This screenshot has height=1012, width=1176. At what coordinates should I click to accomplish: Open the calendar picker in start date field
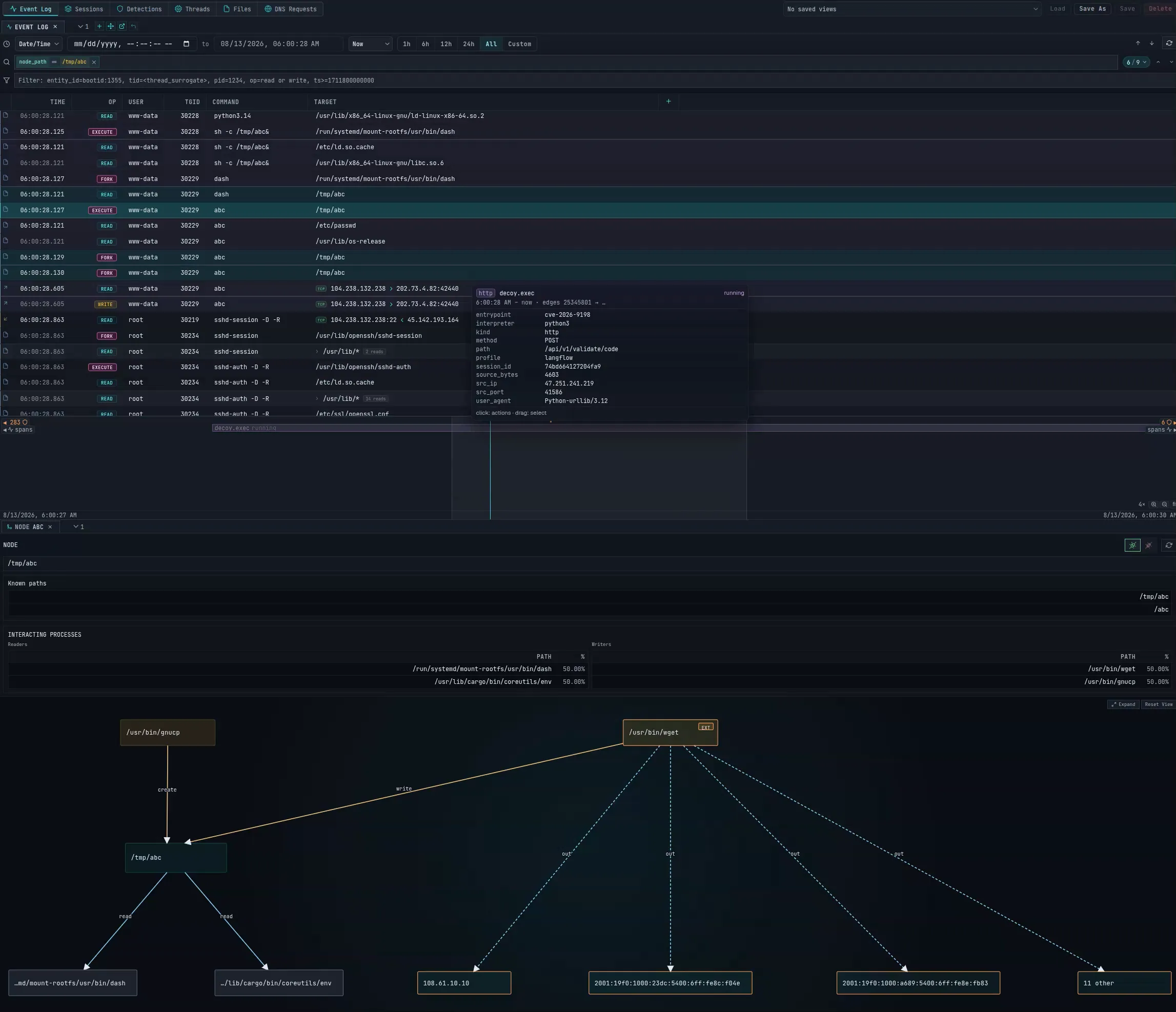coord(186,44)
